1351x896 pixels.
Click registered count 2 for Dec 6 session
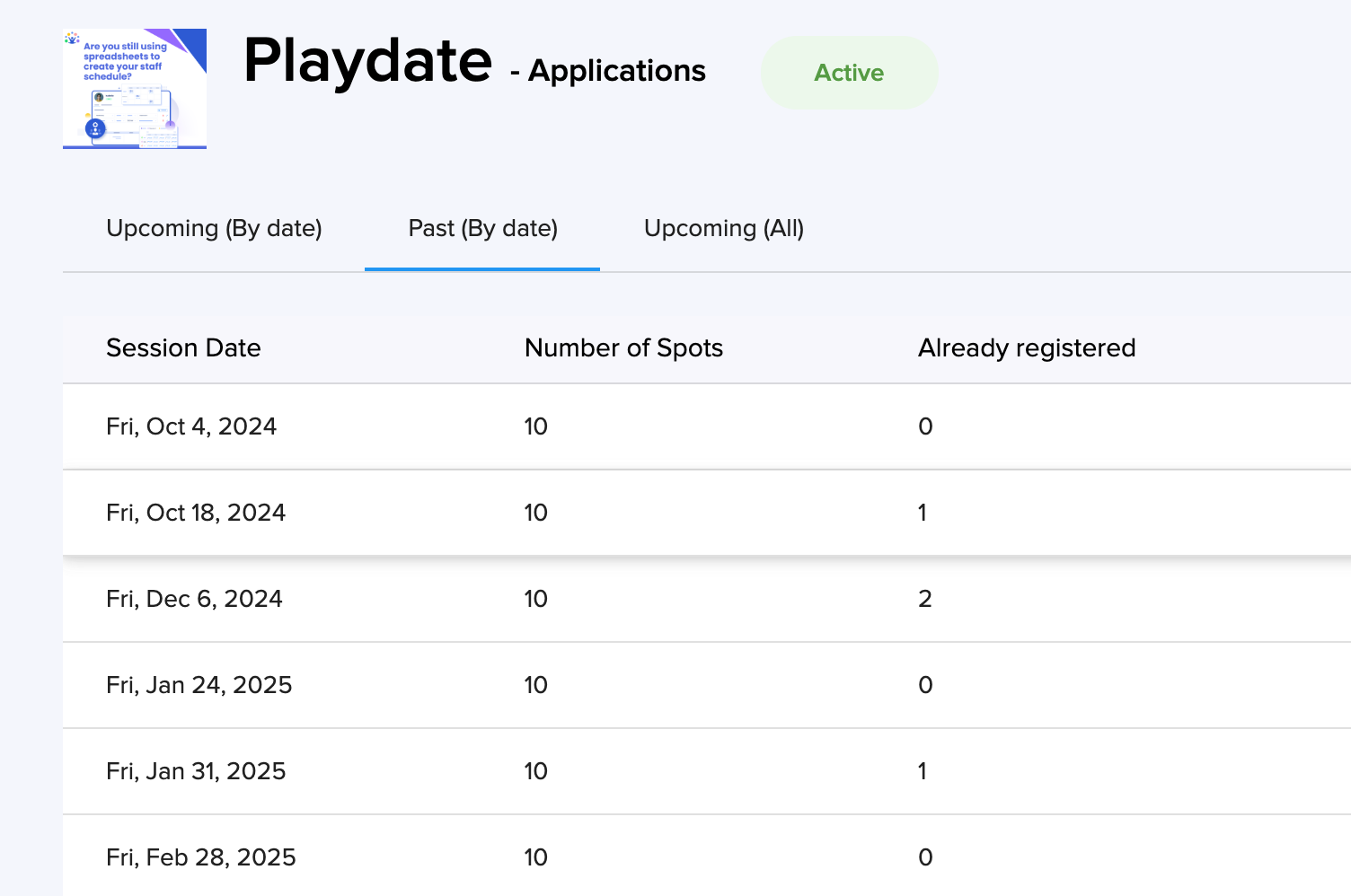[924, 599]
